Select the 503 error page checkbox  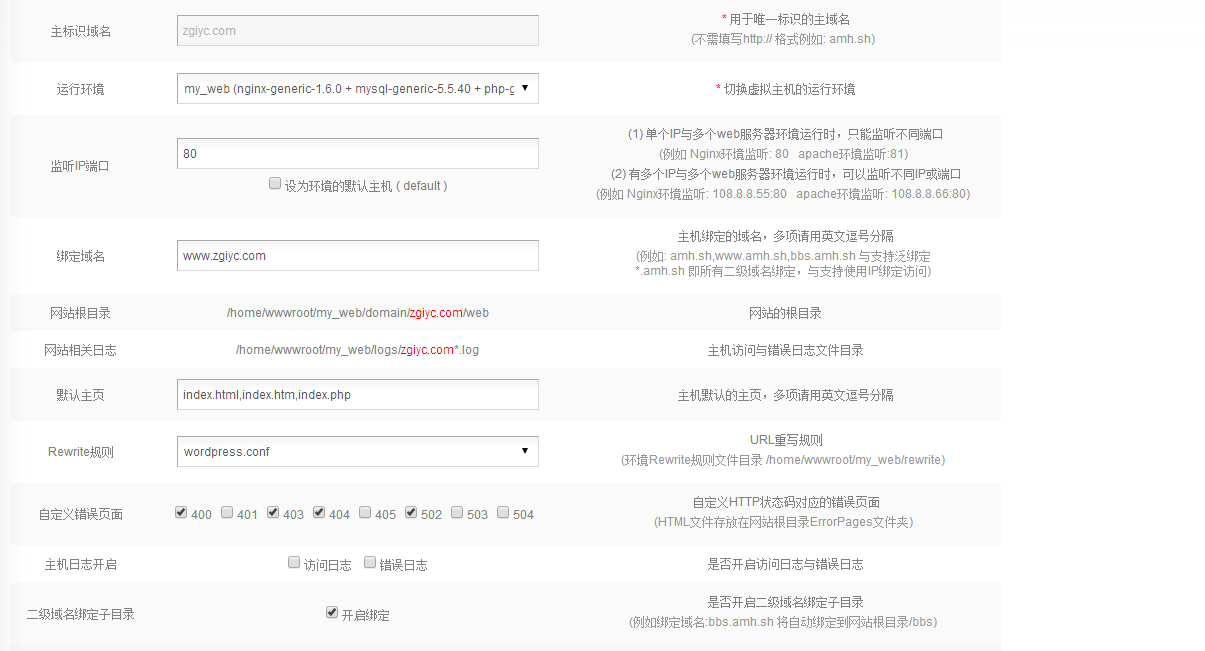457,513
